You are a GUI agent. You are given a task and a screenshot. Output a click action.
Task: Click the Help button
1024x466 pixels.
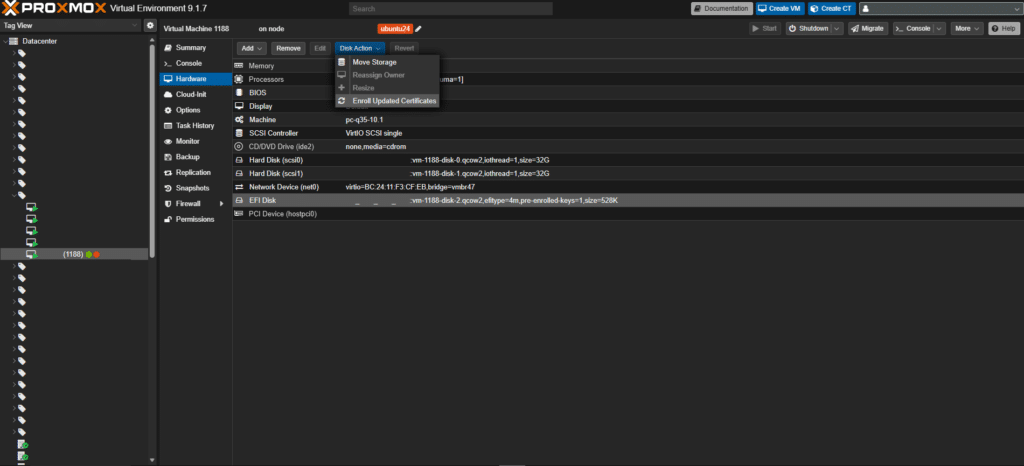point(1003,29)
